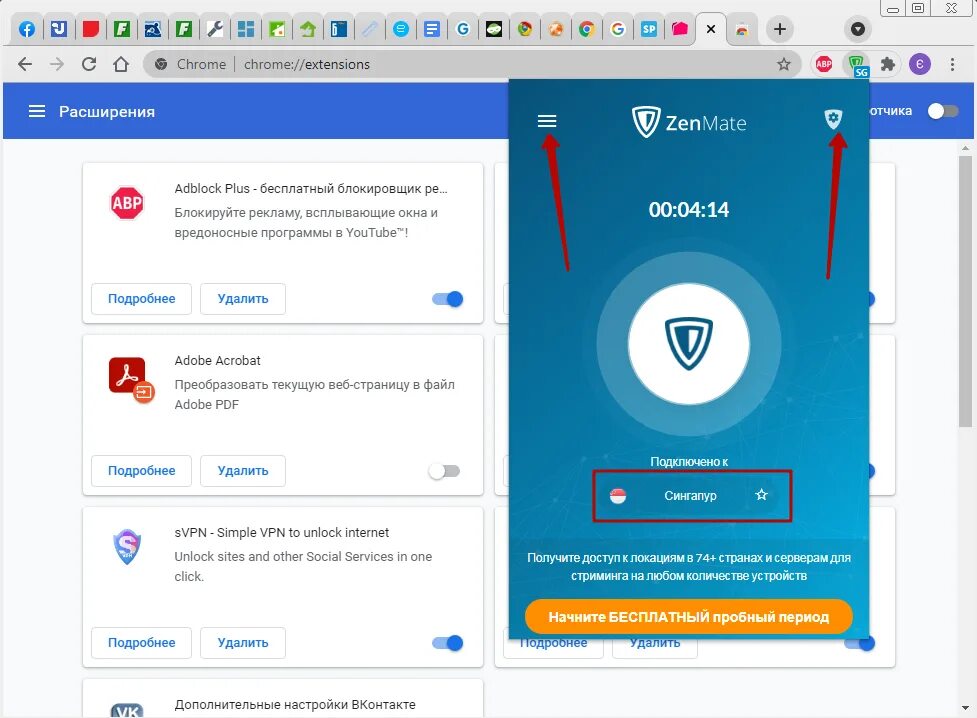This screenshot has height=718, width=977.
Task: Switch to the Google Docs tab
Action: (431, 29)
